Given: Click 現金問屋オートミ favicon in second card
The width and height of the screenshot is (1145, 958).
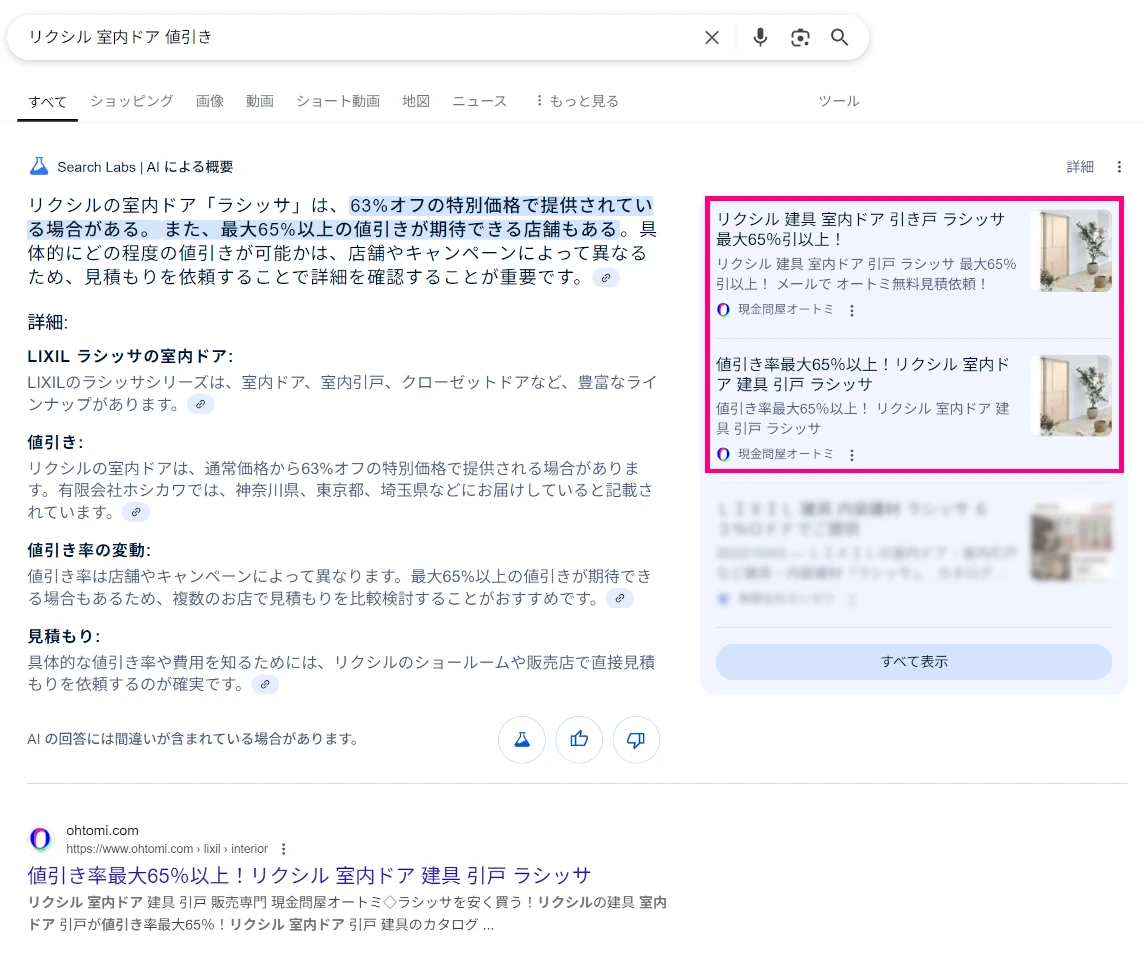Looking at the screenshot, I should pos(723,454).
